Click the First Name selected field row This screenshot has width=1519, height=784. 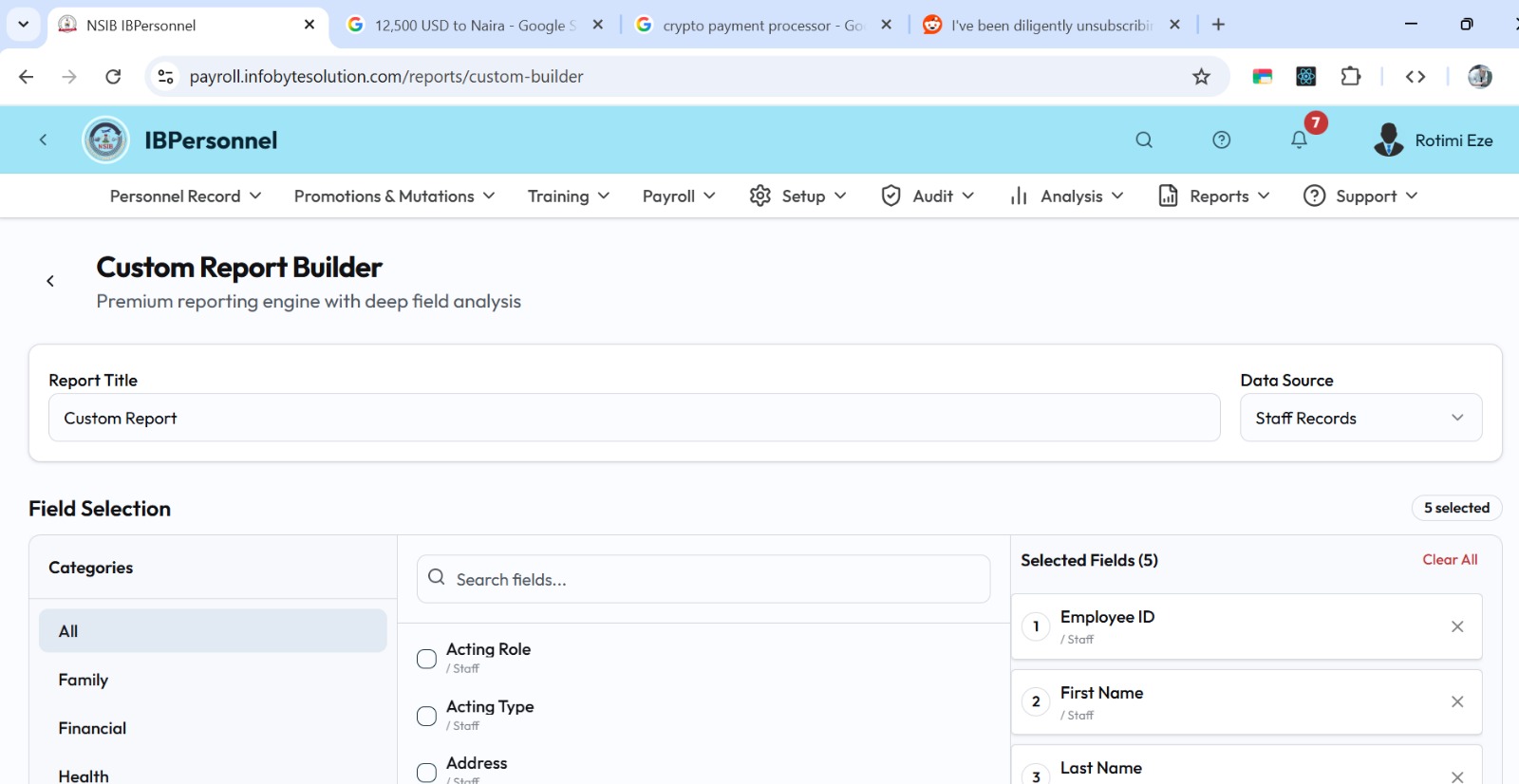coord(1247,701)
